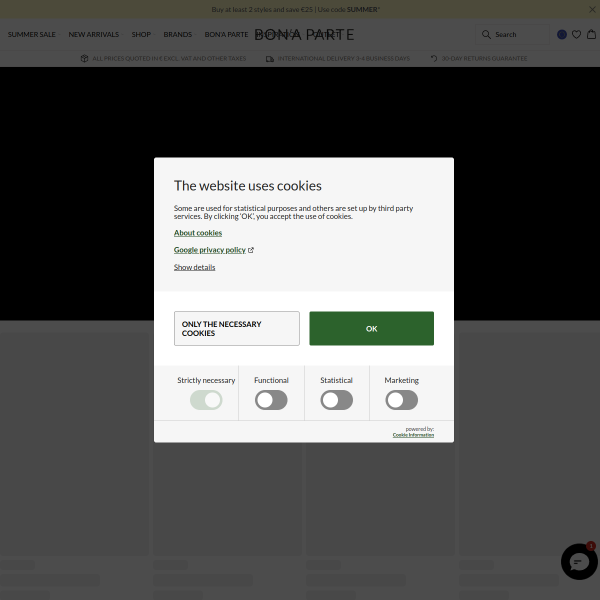This screenshot has height=600, width=600.
Task: Expand the SHOP menu
Action: pos(143,34)
